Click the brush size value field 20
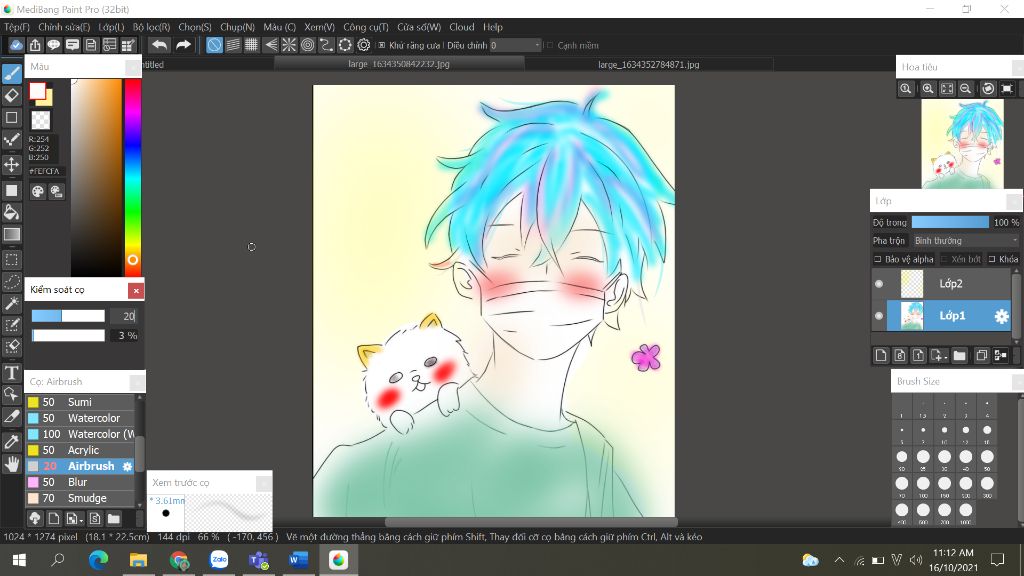Image resolution: width=1024 pixels, height=576 pixels. 123,316
